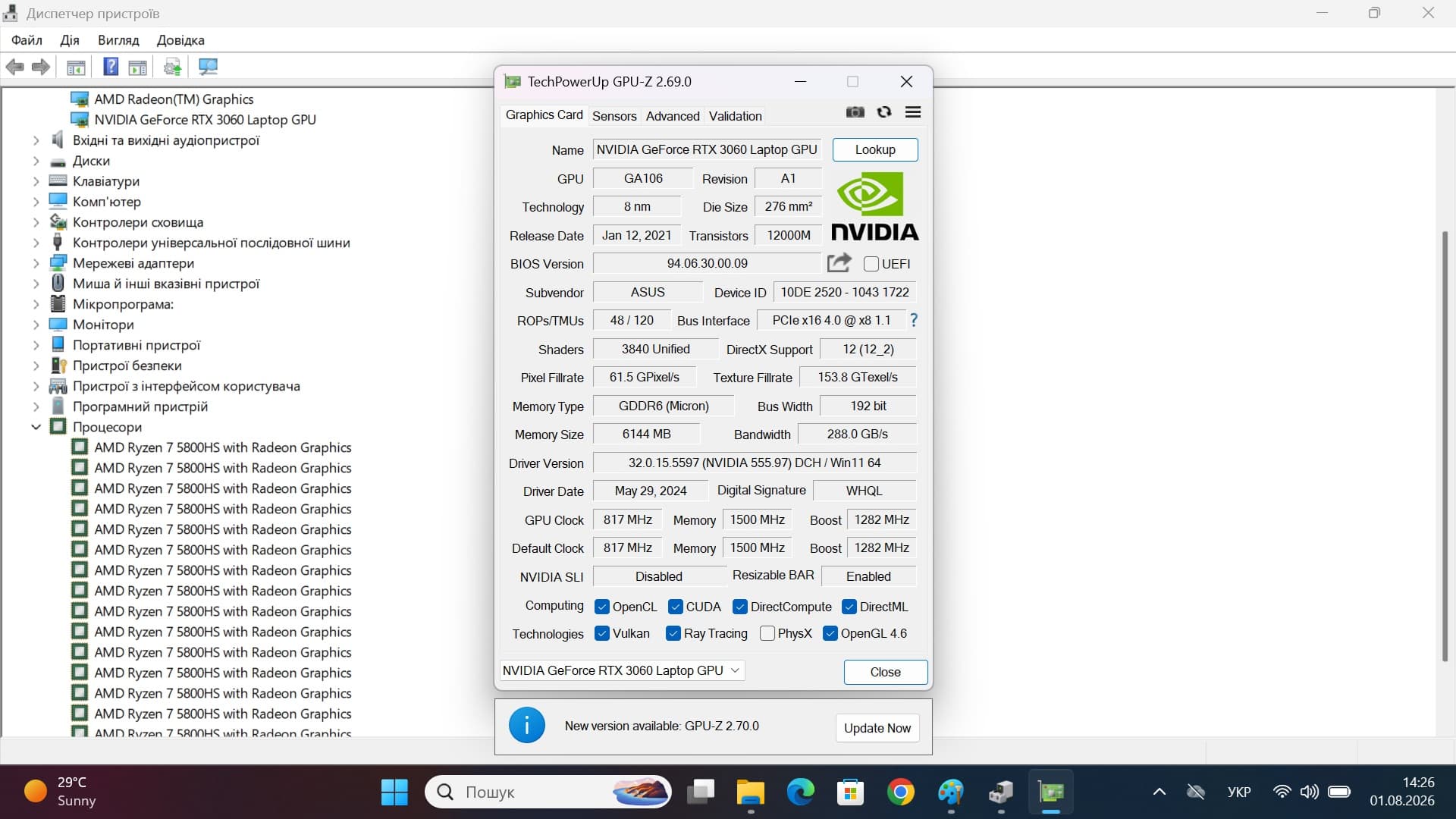
Task: Open Help via the blue question-mark toolbar icon
Action: [111, 67]
